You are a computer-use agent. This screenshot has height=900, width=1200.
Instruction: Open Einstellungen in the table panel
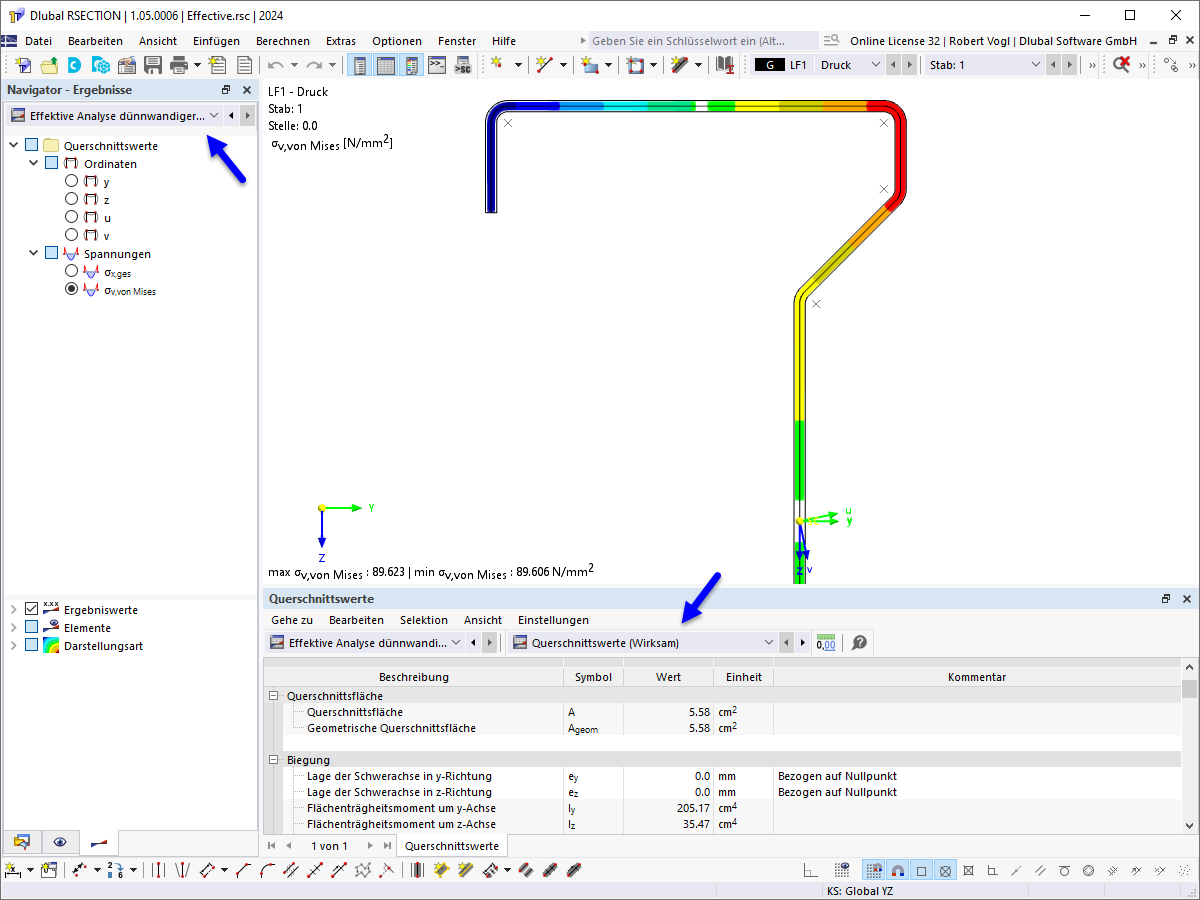553,620
